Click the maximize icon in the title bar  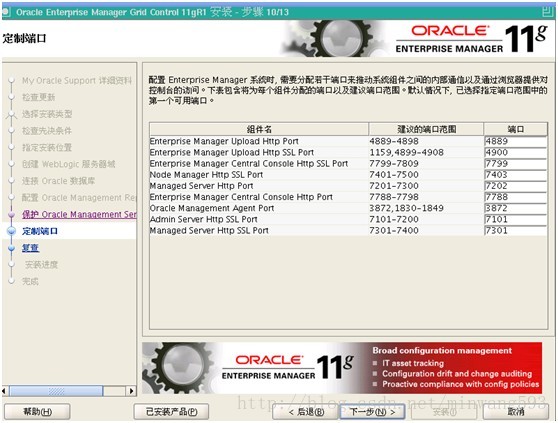548,12
